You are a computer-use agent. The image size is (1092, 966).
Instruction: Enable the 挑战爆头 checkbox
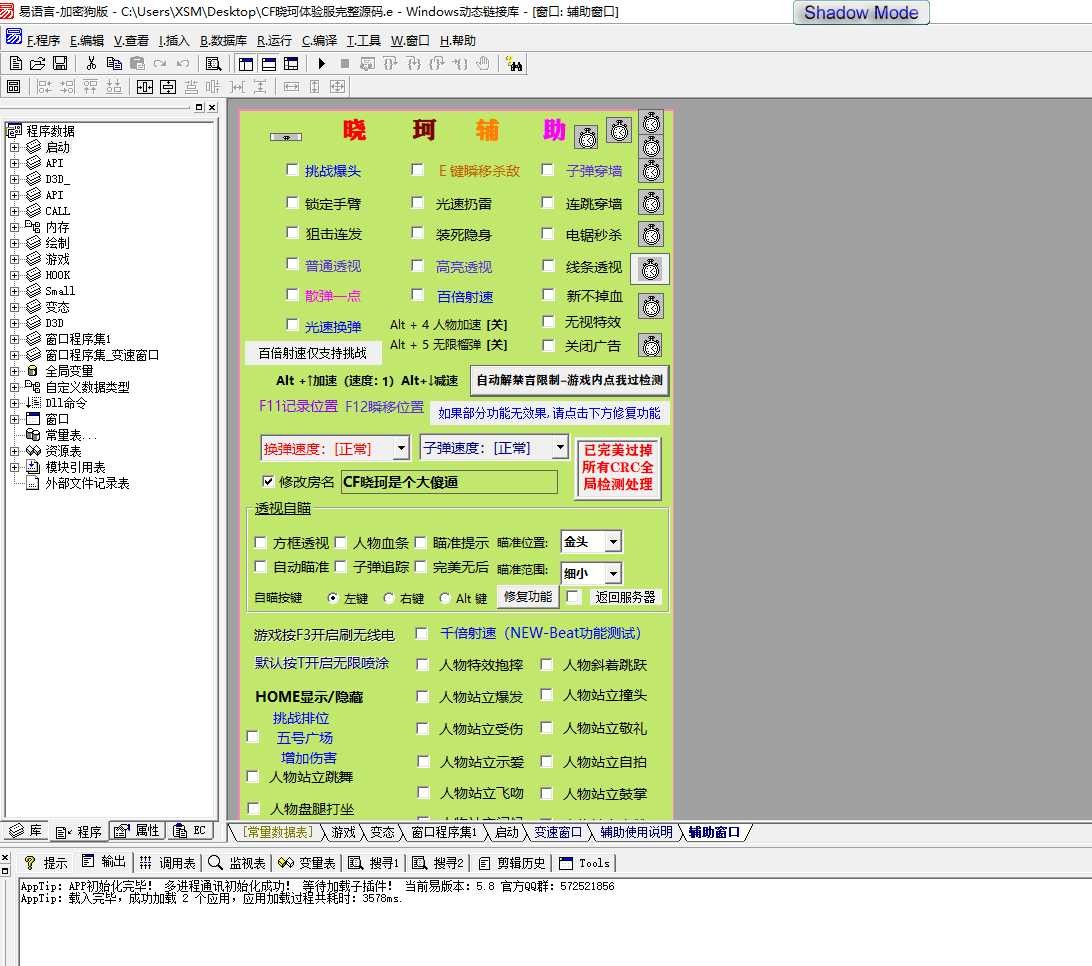coord(292,169)
